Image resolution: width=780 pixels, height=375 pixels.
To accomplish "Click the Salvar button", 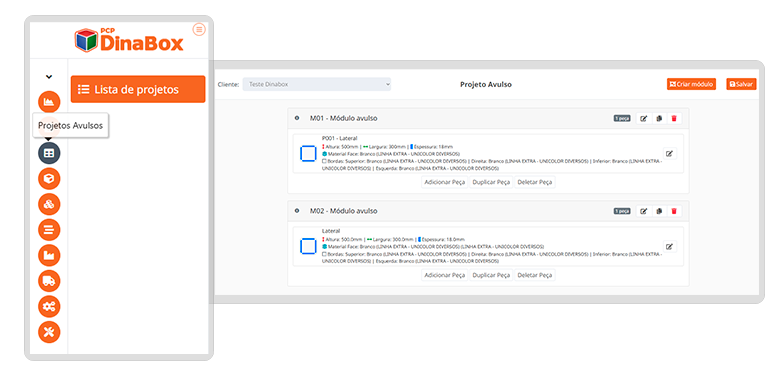I will pos(741,84).
